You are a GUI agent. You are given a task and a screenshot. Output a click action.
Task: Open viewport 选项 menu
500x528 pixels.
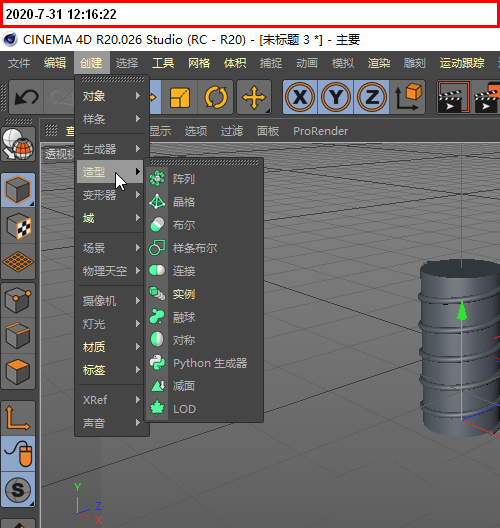196,131
